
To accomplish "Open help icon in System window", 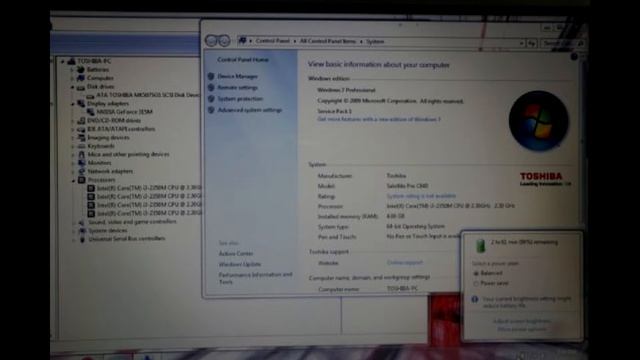I will 574,57.
